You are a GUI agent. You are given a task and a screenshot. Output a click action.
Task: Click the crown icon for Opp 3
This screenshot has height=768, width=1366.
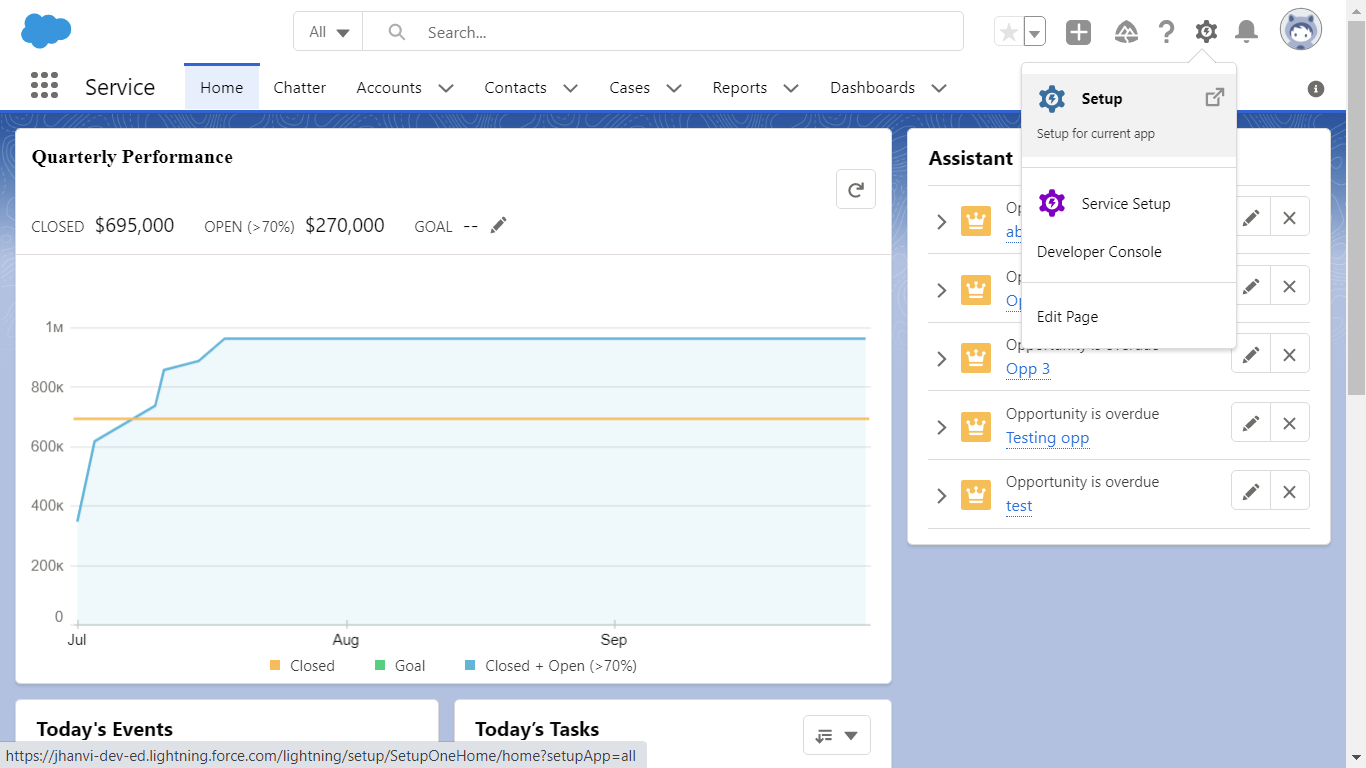(x=976, y=358)
